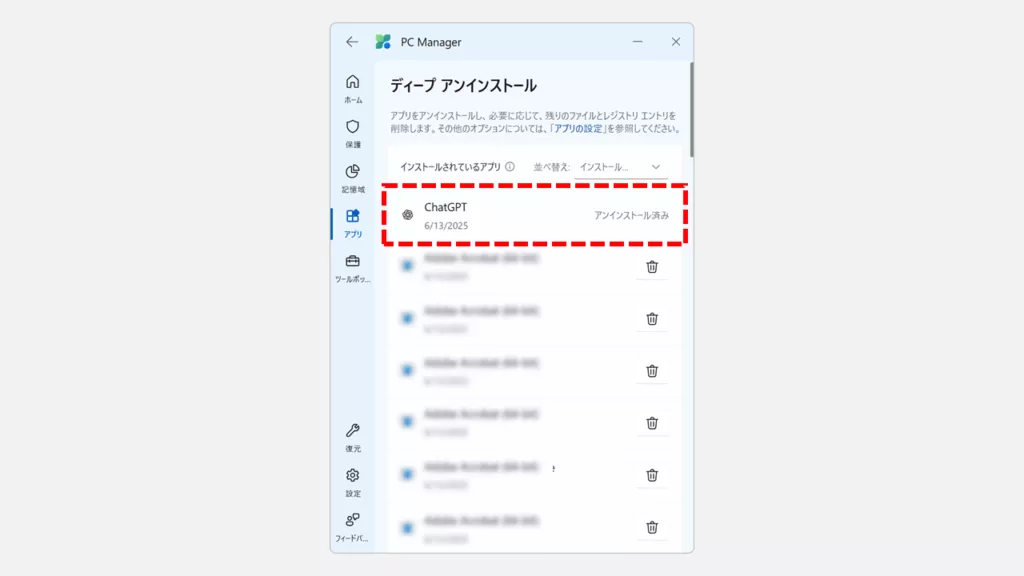Go back with the arrow icon

pos(352,42)
